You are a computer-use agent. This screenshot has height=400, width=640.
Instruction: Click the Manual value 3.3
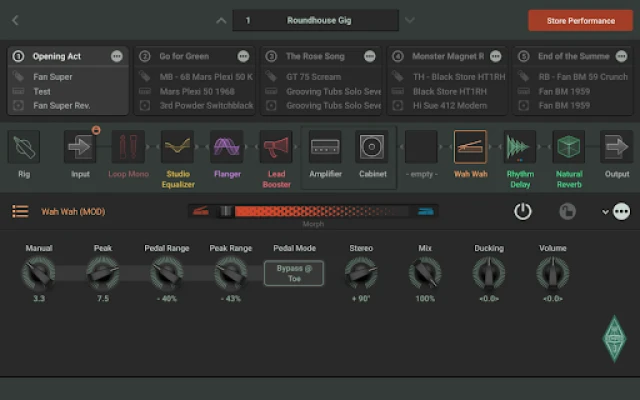pyautogui.click(x=39, y=299)
